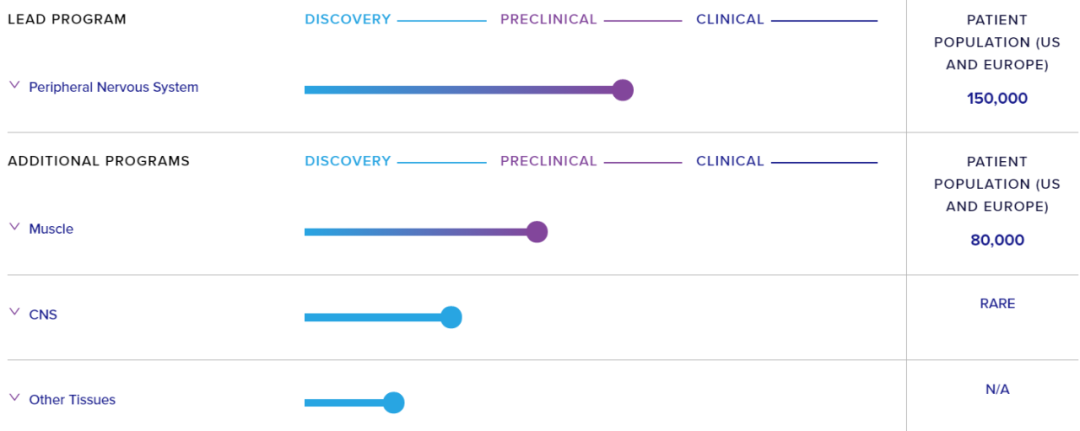Click Preclinical label under Additional Programs

(x=548, y=161)
